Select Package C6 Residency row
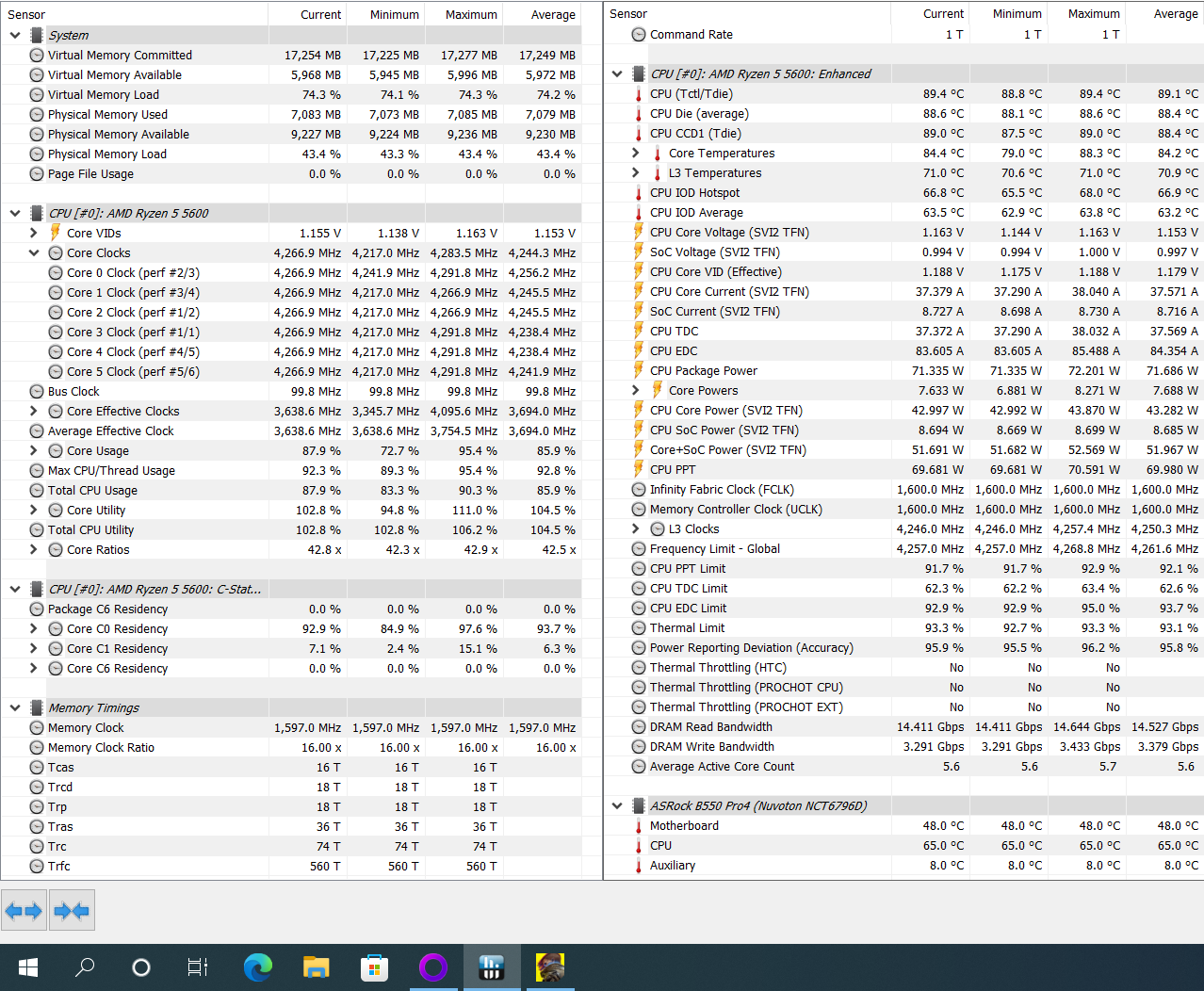Screen dimensions: 1204x991 [291, 609]
